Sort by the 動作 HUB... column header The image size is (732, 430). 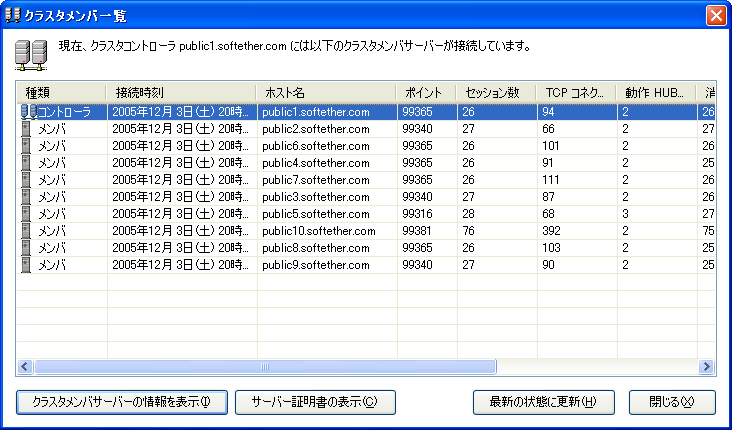coord(656,93)
